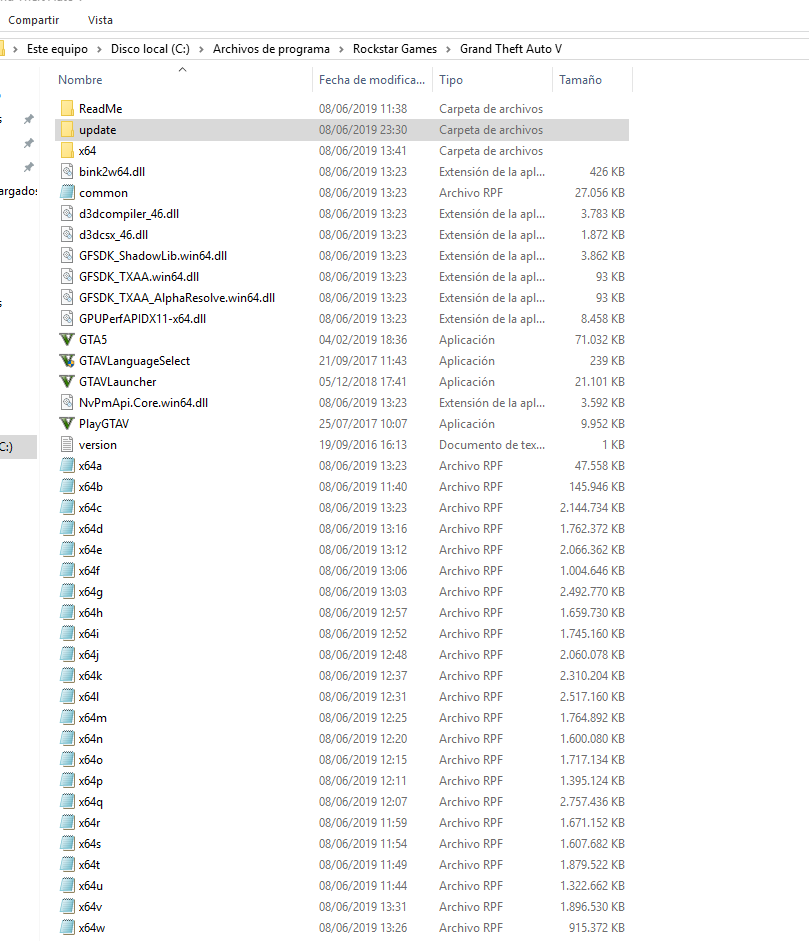Click the bink2w64.dll file icon
Screen dimensions: 809x941
click(x=67, y=172)
